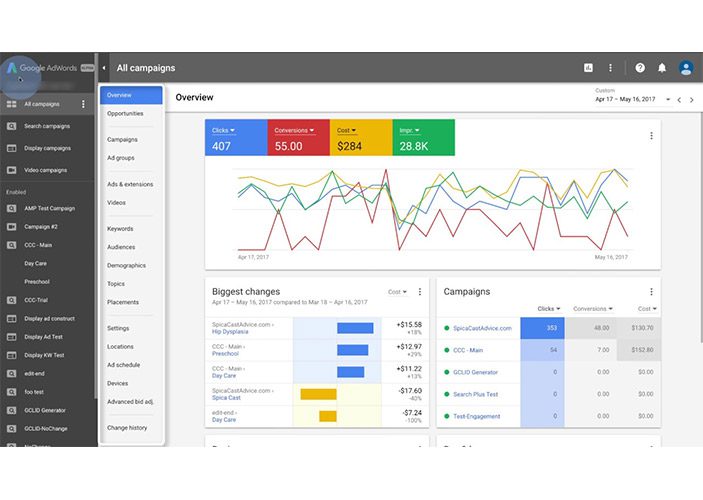The image size is (703, 500).
Task: Open Conversions column dropdown in Campaigns card
Action: point(593,309)
